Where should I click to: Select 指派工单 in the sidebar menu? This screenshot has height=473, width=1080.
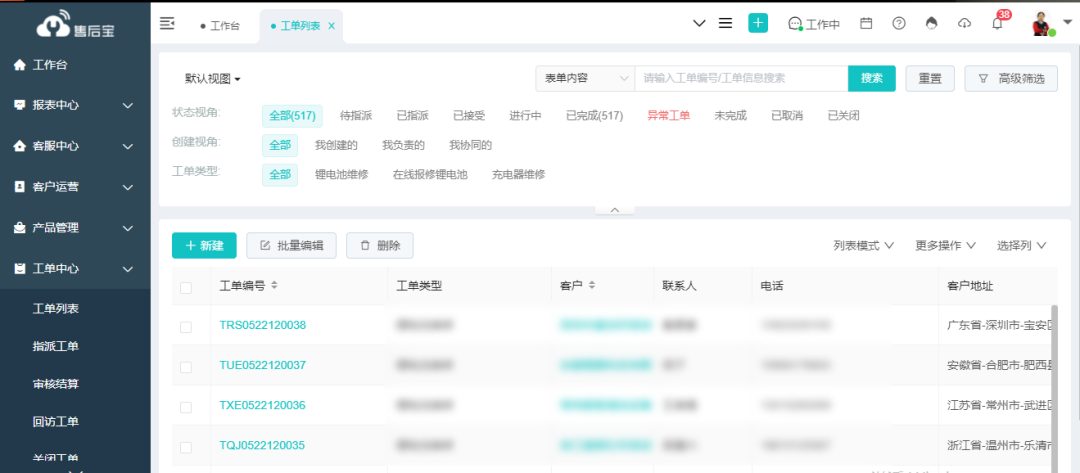tap(56, 347)
